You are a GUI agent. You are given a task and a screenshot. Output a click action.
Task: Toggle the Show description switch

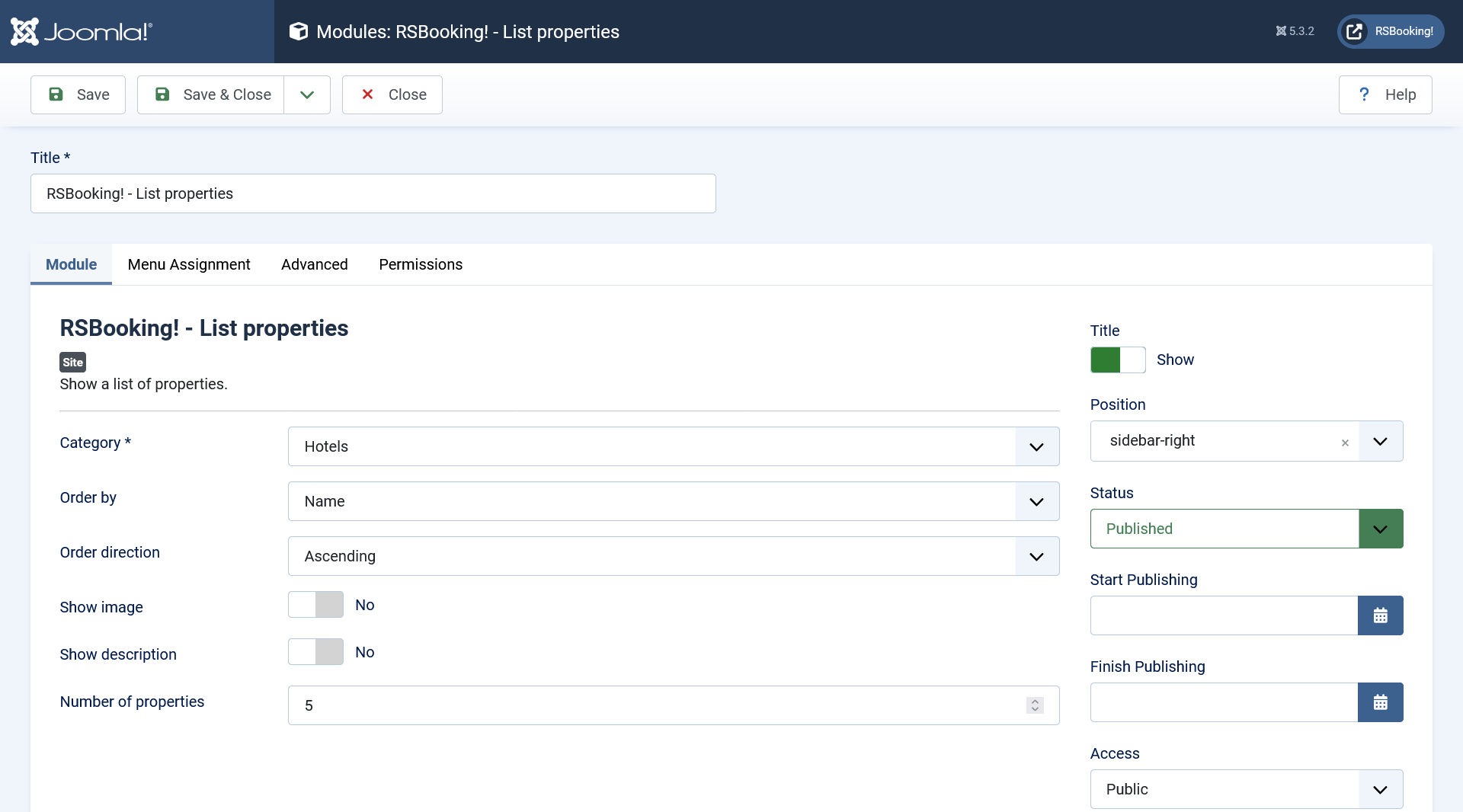(x=315, y=652)
